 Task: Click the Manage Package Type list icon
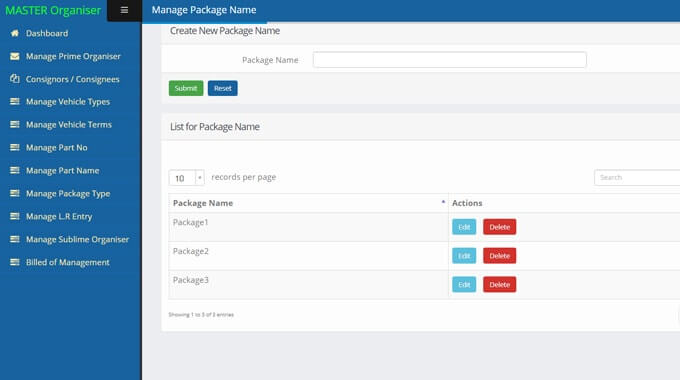point(15,193)
